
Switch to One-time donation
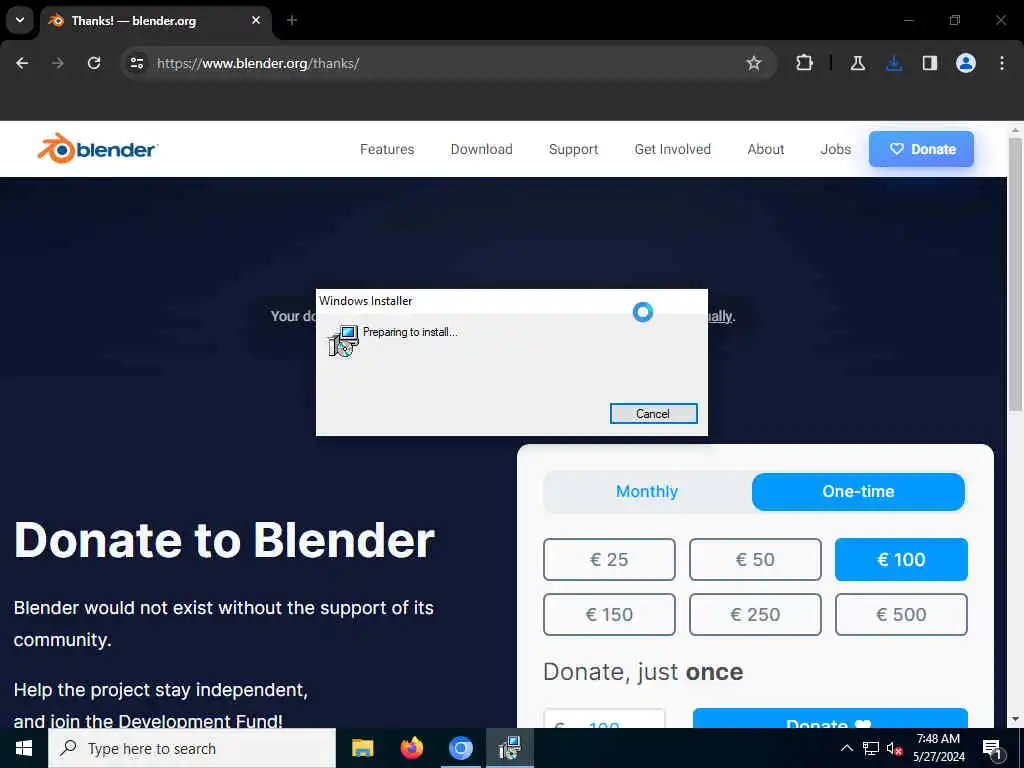[x=858, y=492]
